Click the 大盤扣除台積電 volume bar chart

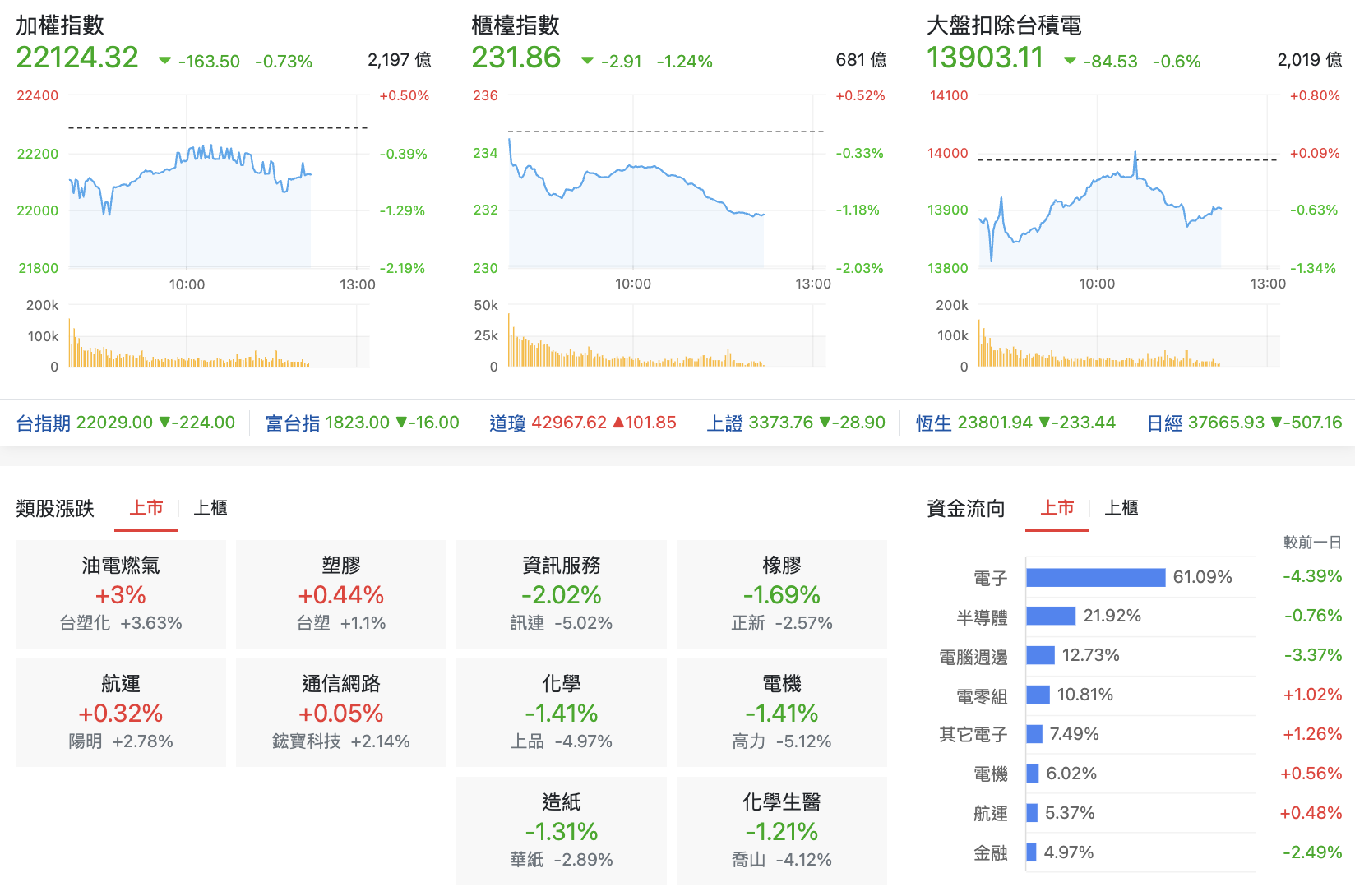click(1128, 336)
